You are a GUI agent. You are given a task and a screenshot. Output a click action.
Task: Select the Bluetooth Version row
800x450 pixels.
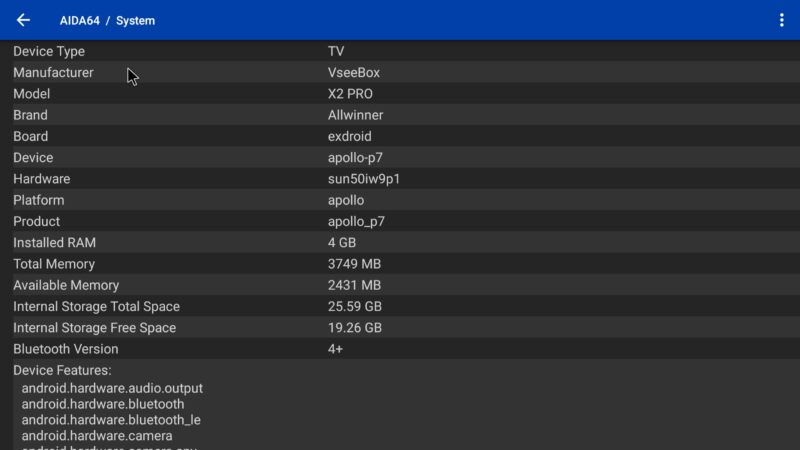pos(400,349)
